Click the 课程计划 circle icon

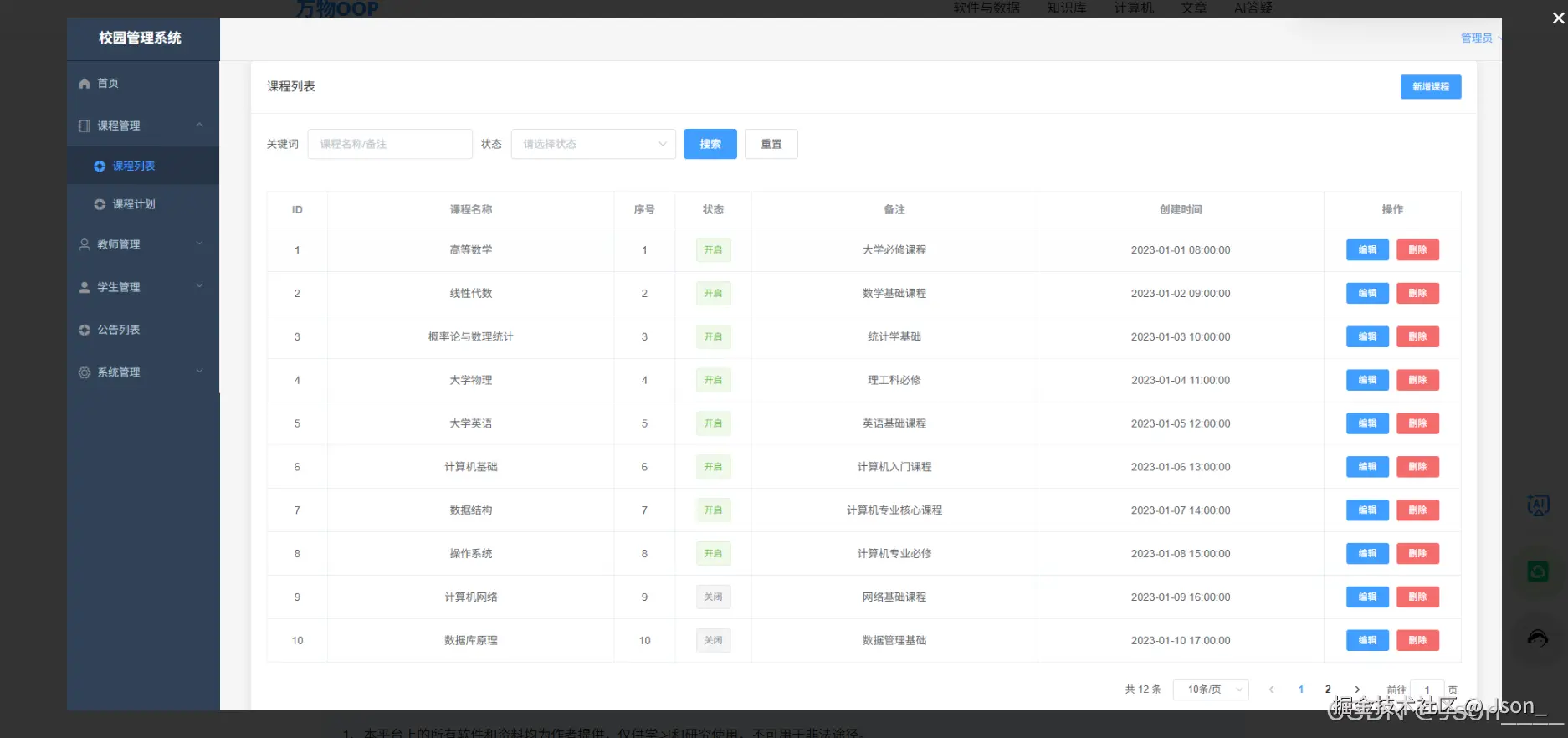click(100, 204)
